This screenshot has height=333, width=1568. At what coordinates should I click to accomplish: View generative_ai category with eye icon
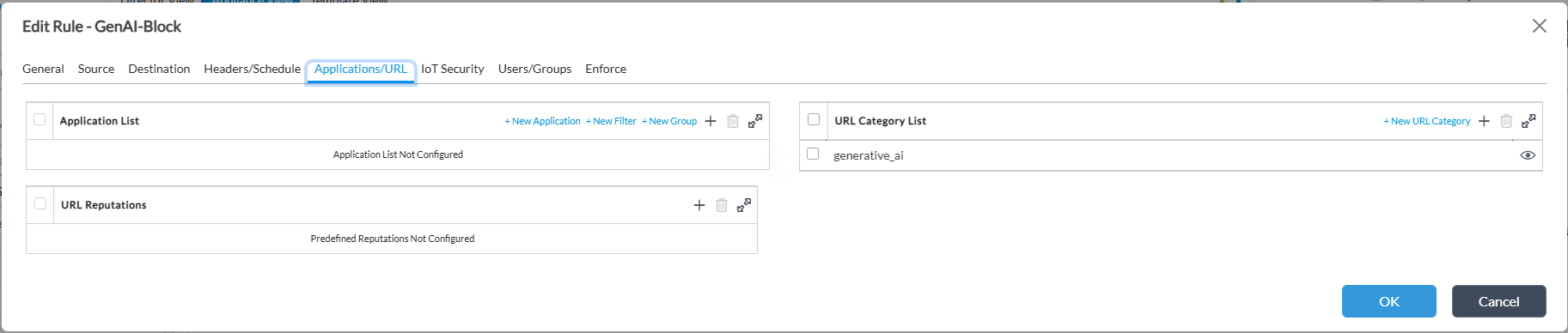pos(1528,155)
